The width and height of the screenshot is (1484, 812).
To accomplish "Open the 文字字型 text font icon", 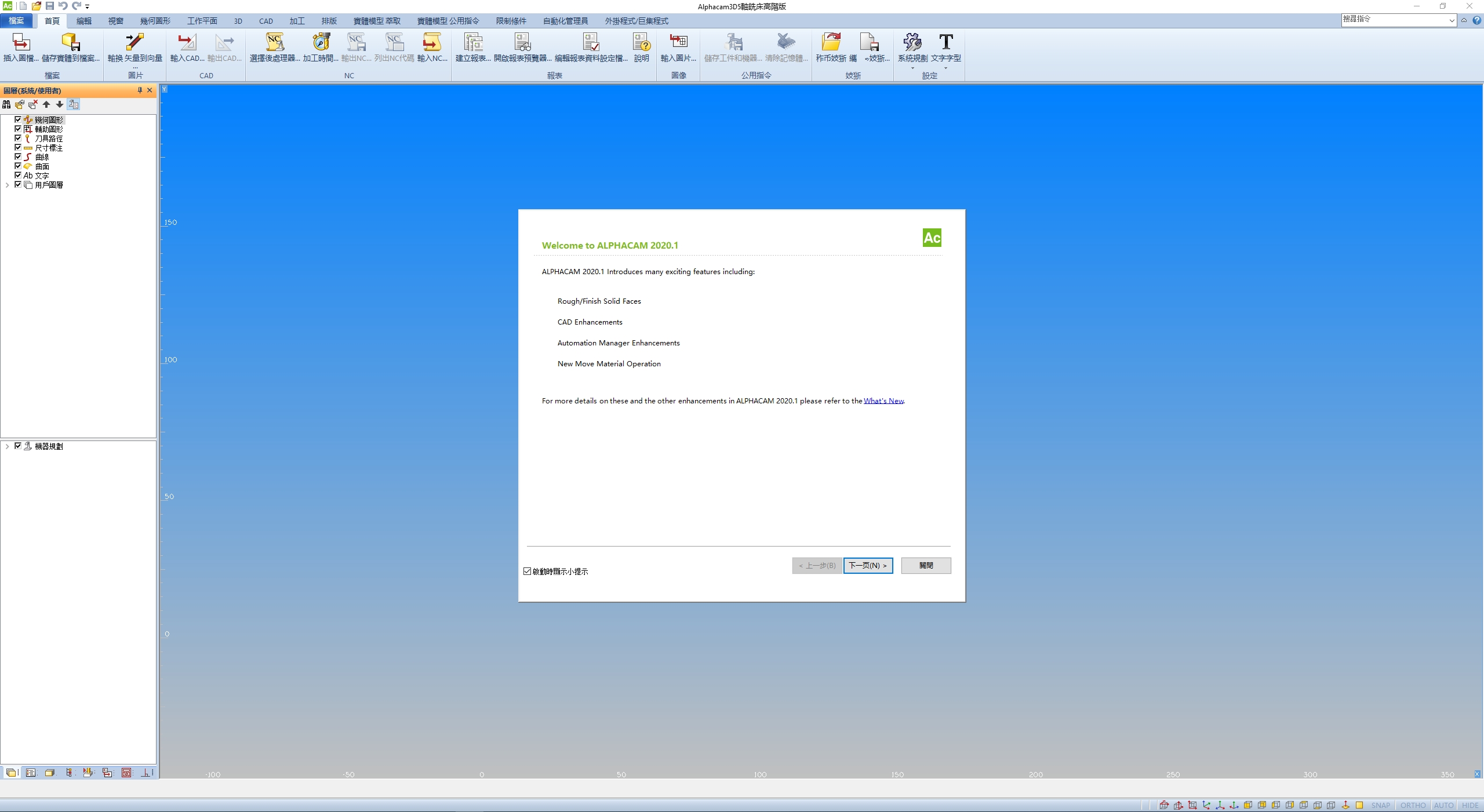I will pyautogui.click(x=945, y=43).
